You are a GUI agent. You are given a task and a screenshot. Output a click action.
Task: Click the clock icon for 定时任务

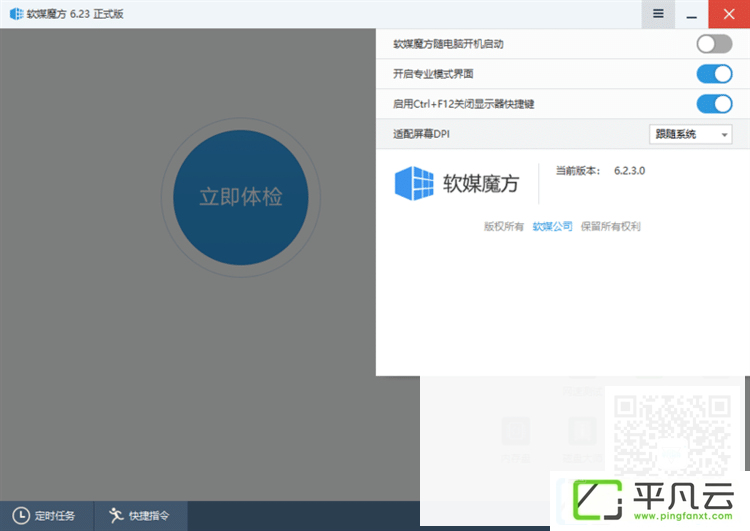pyautogui.click(x=21, y=516)
